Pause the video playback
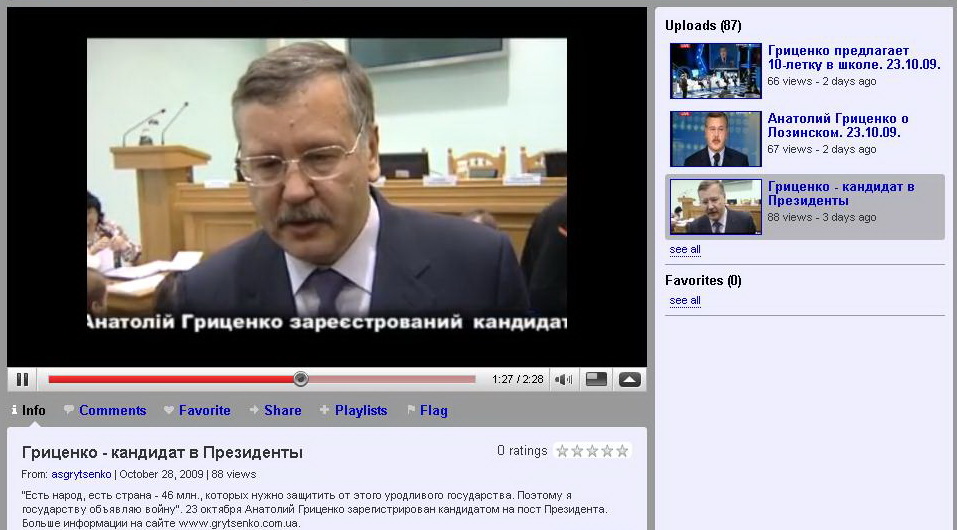The image size is (957, 530). (23, 380)
